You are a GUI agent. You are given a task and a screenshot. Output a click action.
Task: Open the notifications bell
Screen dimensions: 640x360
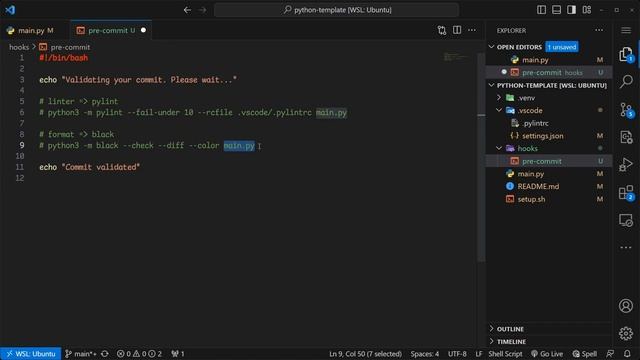coord(627,354)
